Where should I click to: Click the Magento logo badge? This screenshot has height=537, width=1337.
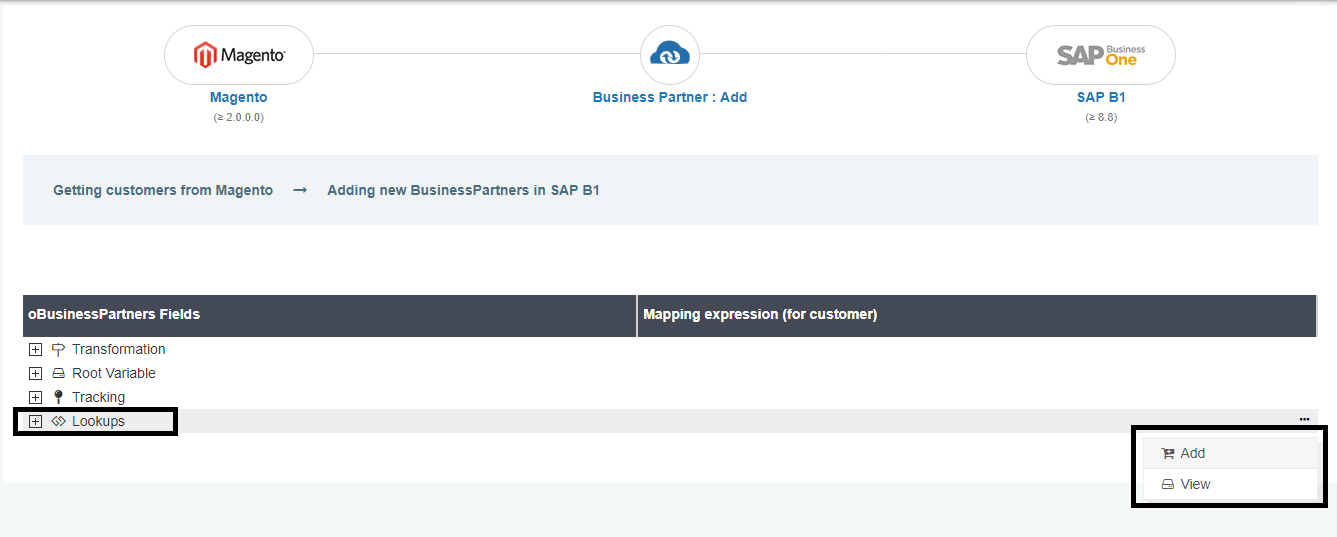coord(239,55)
